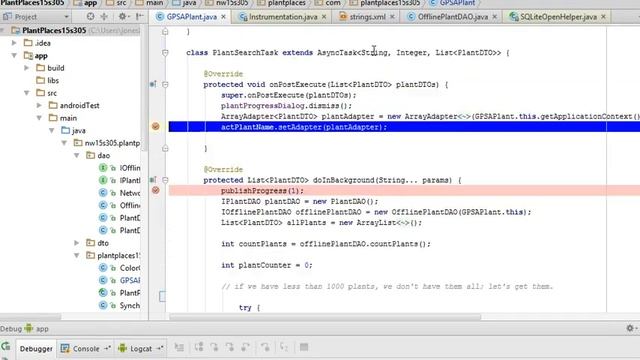Hide the Project tool window

point(140,16)
